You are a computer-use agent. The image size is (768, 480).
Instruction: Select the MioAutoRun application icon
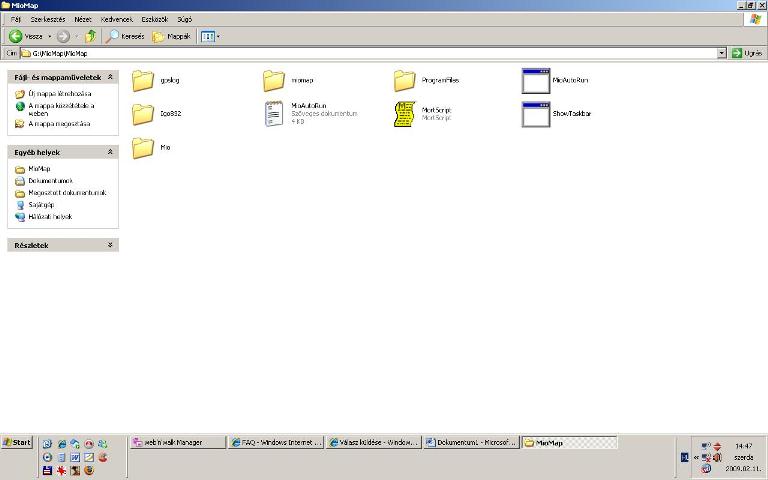536,81
